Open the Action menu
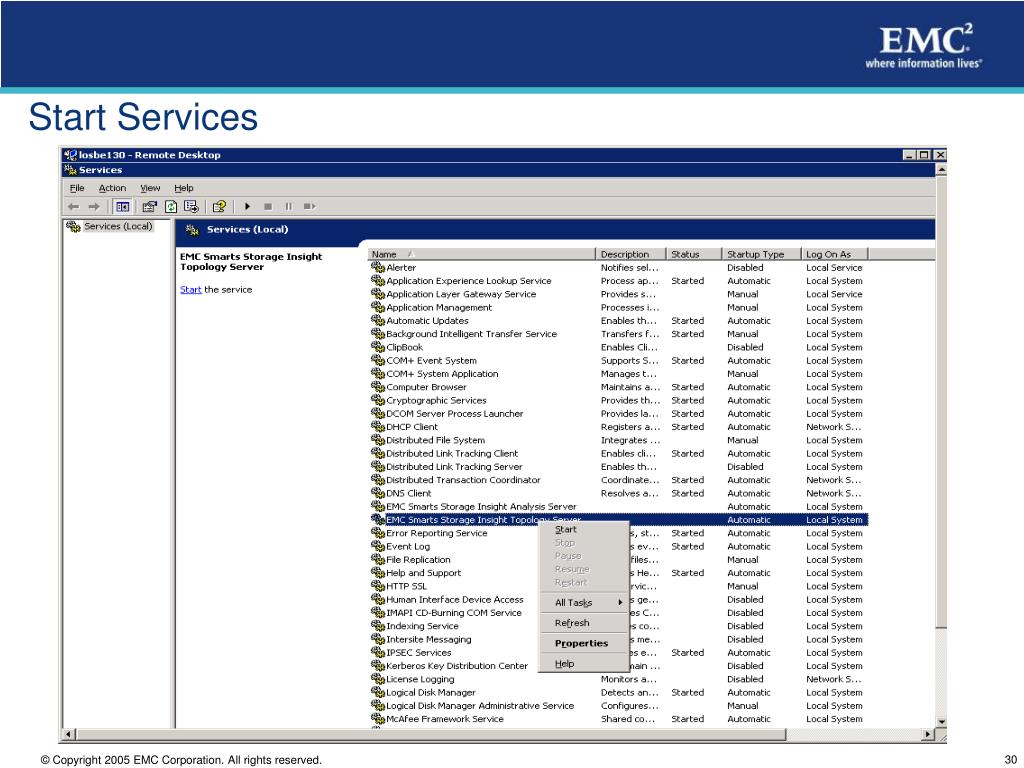The image size is (1024, 768). (x=112, y=188)
